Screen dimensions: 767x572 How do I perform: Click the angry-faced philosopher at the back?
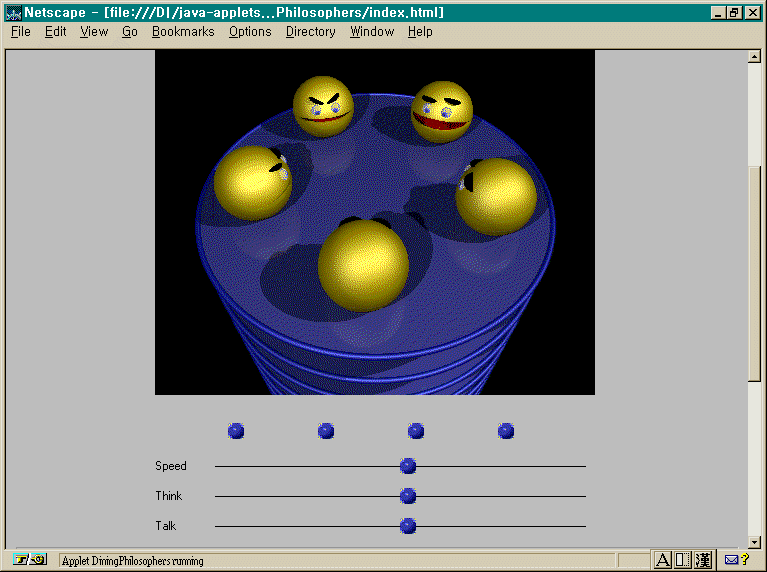(x=323, y=106)
